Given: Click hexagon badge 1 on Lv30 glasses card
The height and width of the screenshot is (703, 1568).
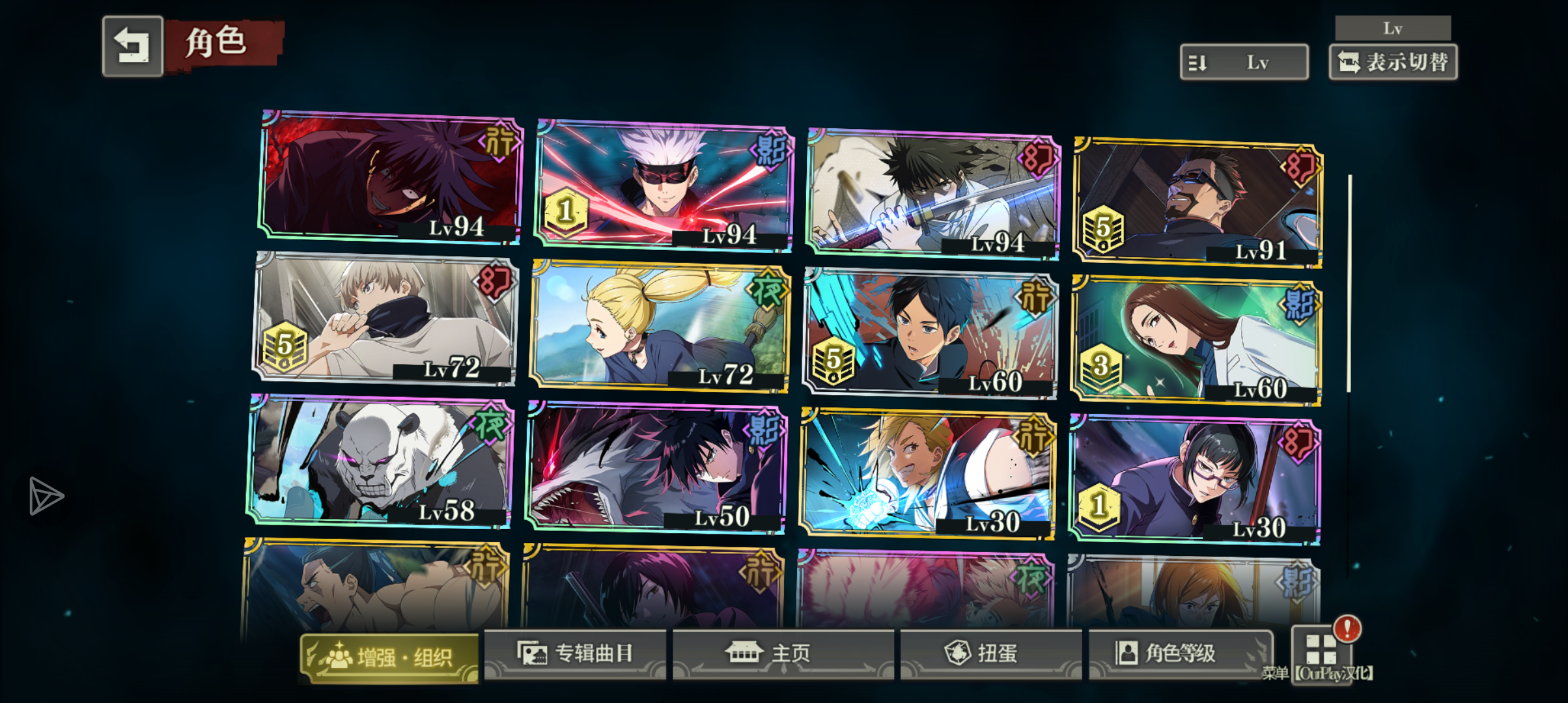Looking at the screenshot, I should pyautogui.click(x=1099, y=506).
